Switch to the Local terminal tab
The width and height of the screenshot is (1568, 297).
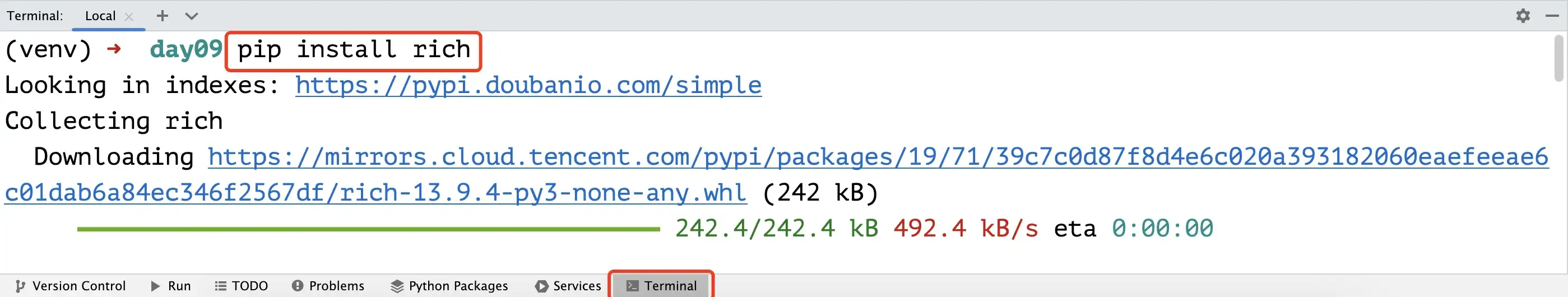coord(100,16)
